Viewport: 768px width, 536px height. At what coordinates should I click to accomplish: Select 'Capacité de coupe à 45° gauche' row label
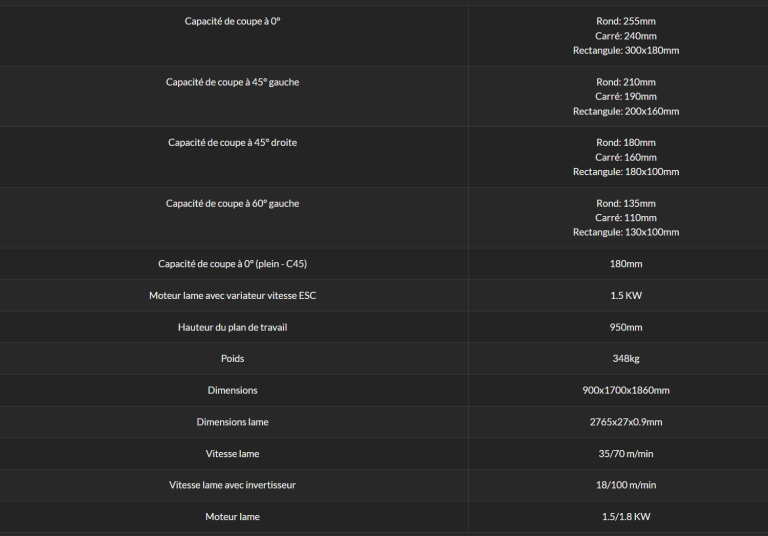232,82
